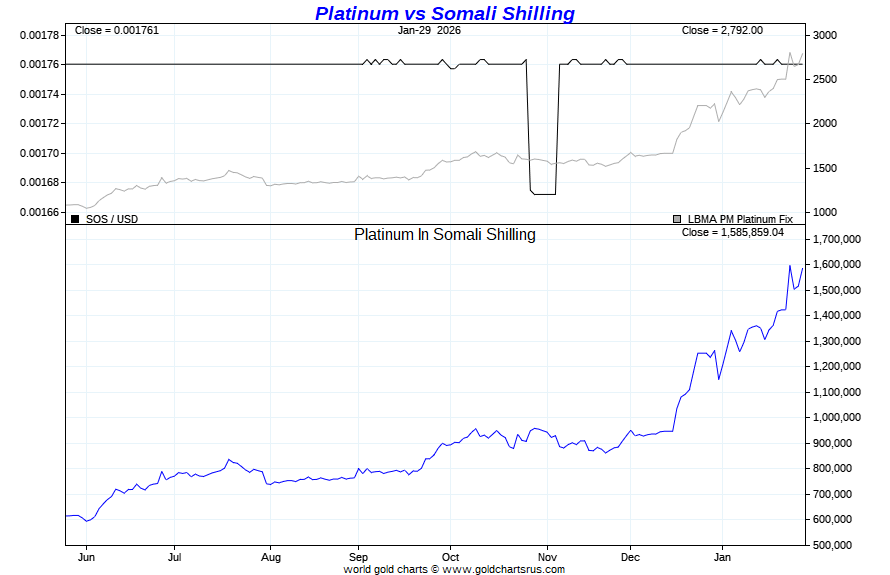
Task: Click the 0.00174 left axis label
Action: pos(39,94)
